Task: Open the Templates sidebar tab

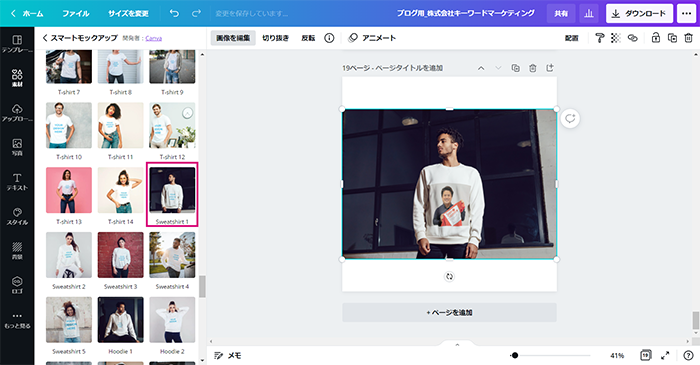Action: tap(17, 44)
